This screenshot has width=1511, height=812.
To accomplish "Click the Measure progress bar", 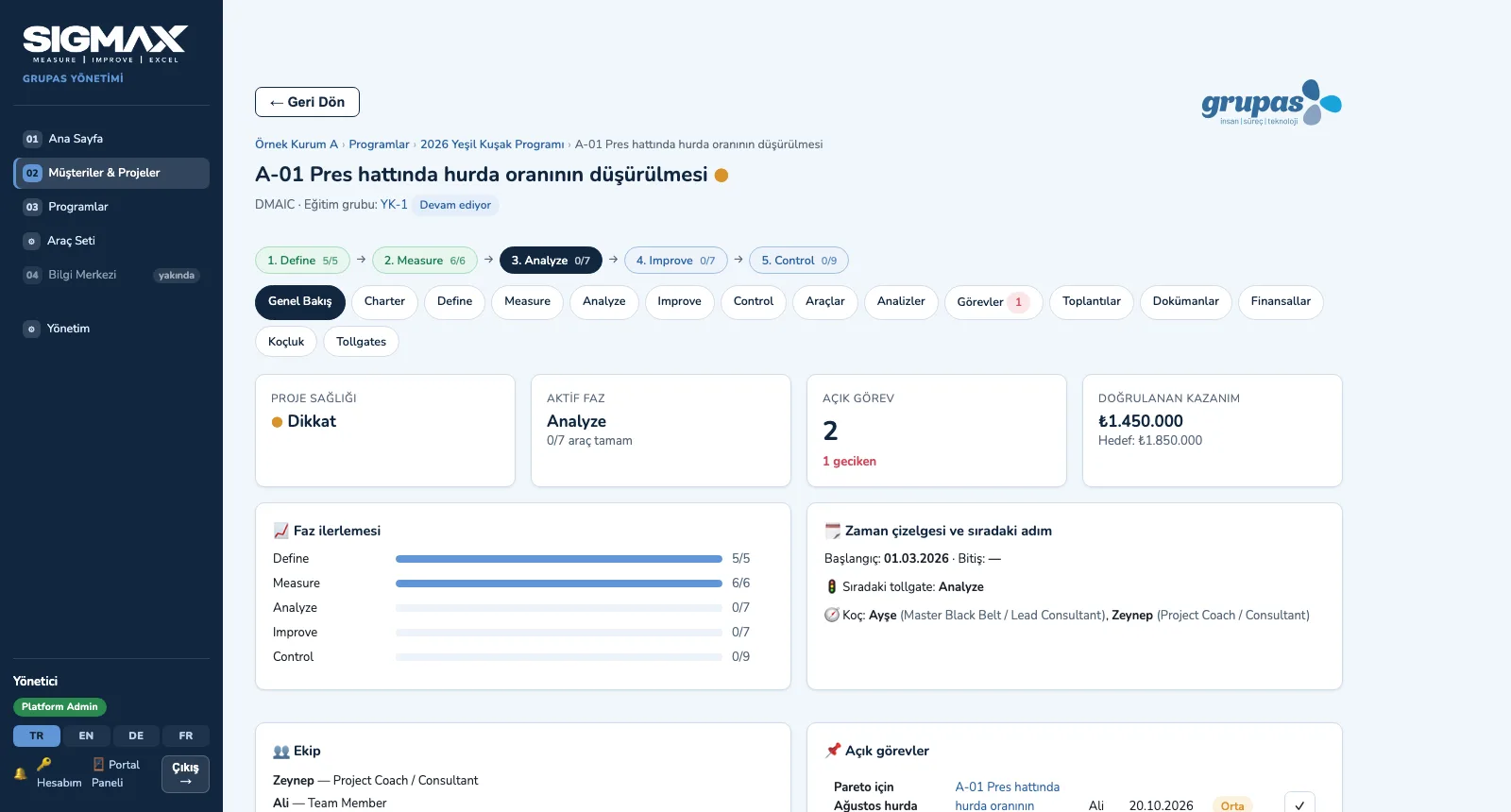I will 559,584.
